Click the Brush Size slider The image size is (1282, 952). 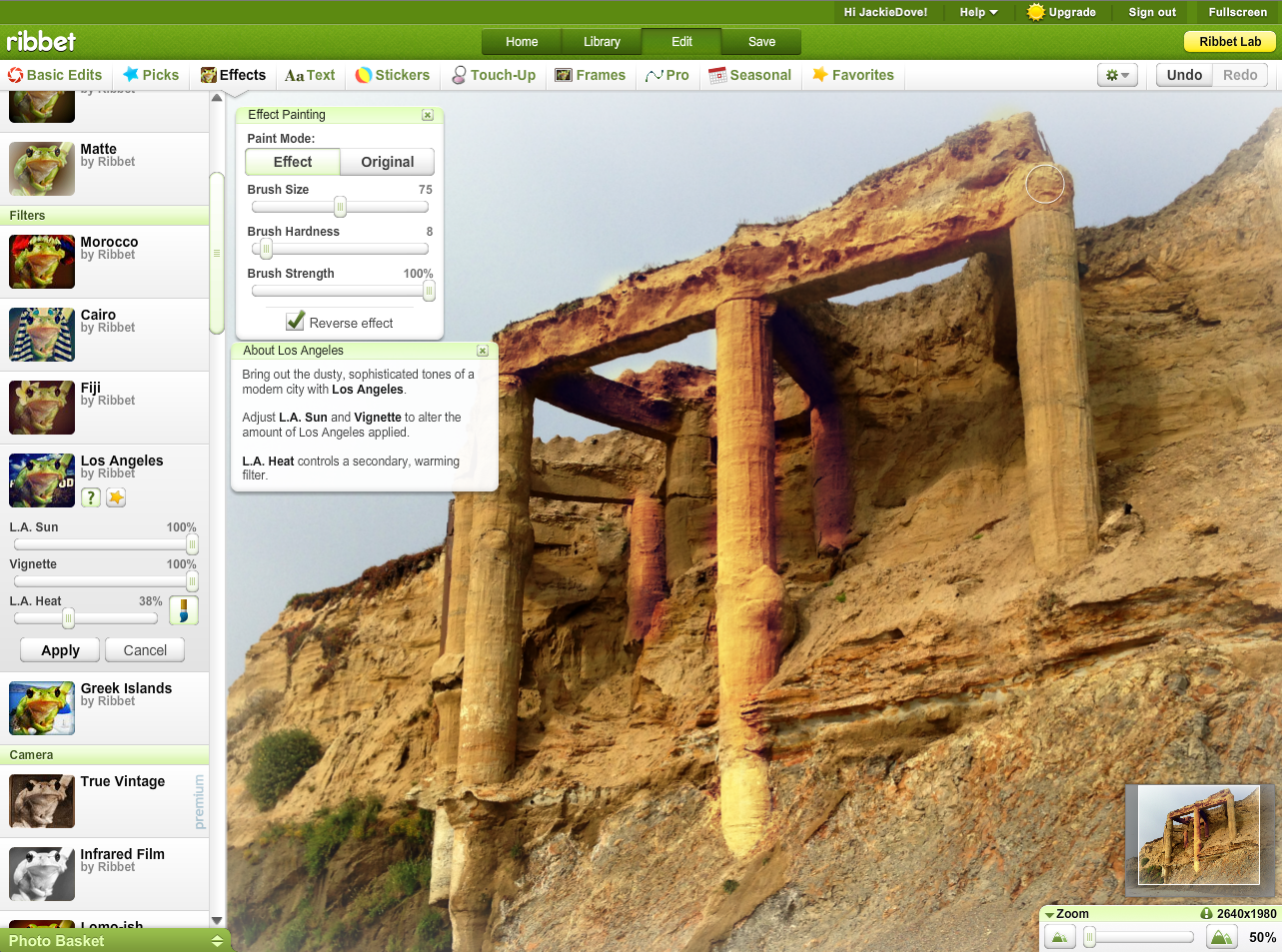click(340, 207)
